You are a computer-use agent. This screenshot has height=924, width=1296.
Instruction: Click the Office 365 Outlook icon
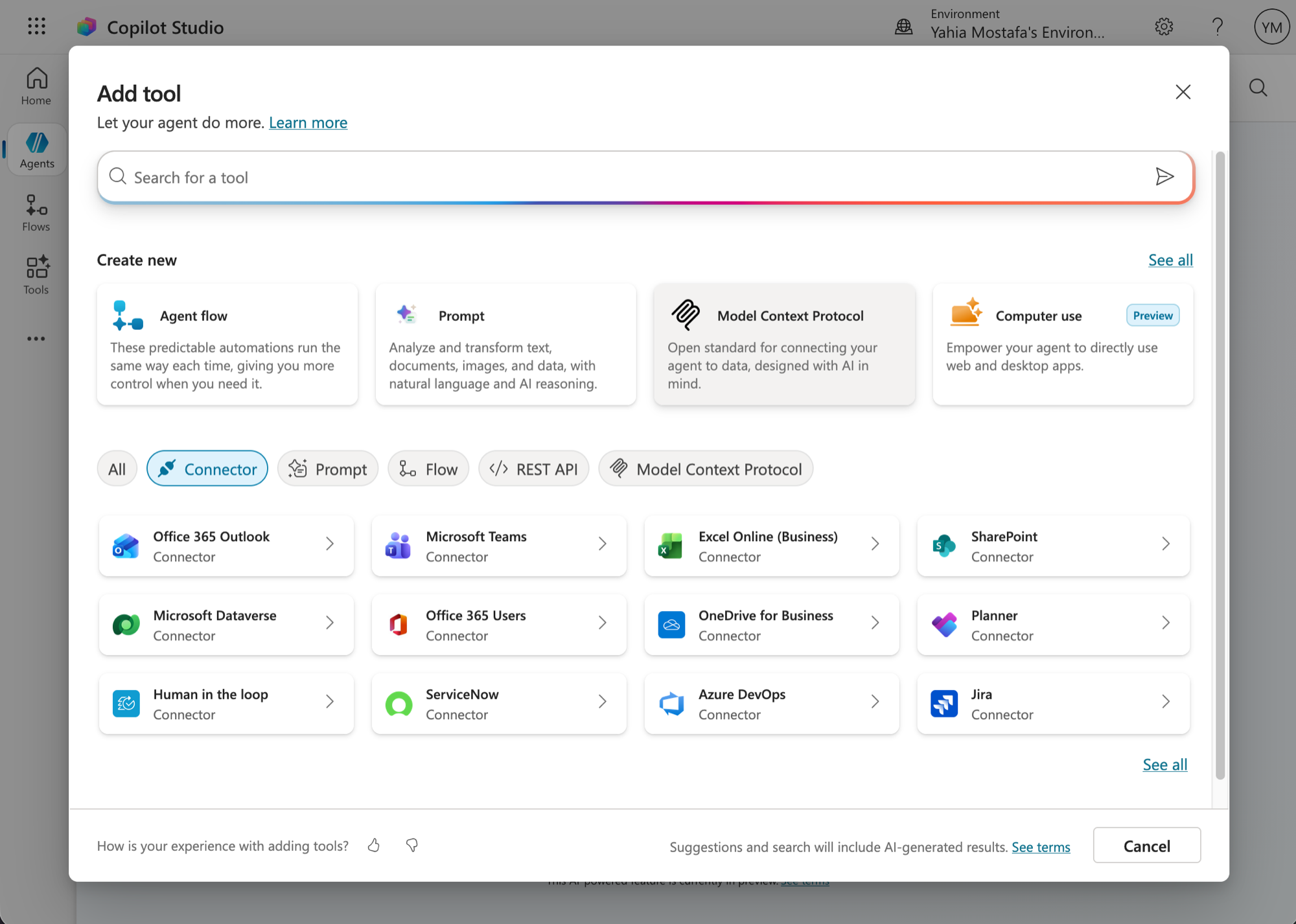coord(126,546)
